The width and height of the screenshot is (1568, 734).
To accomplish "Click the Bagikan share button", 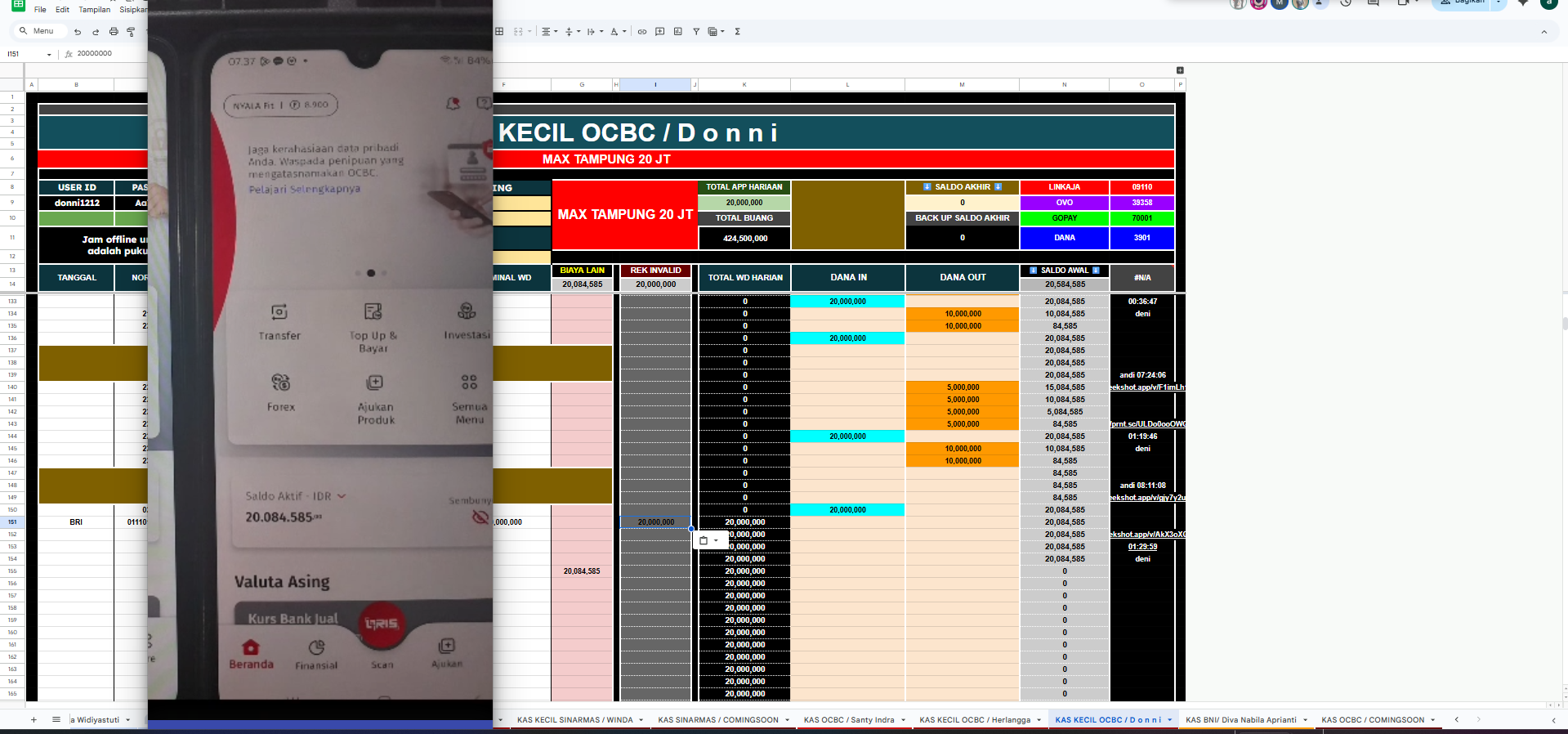I will click(x=1462, y=4).
